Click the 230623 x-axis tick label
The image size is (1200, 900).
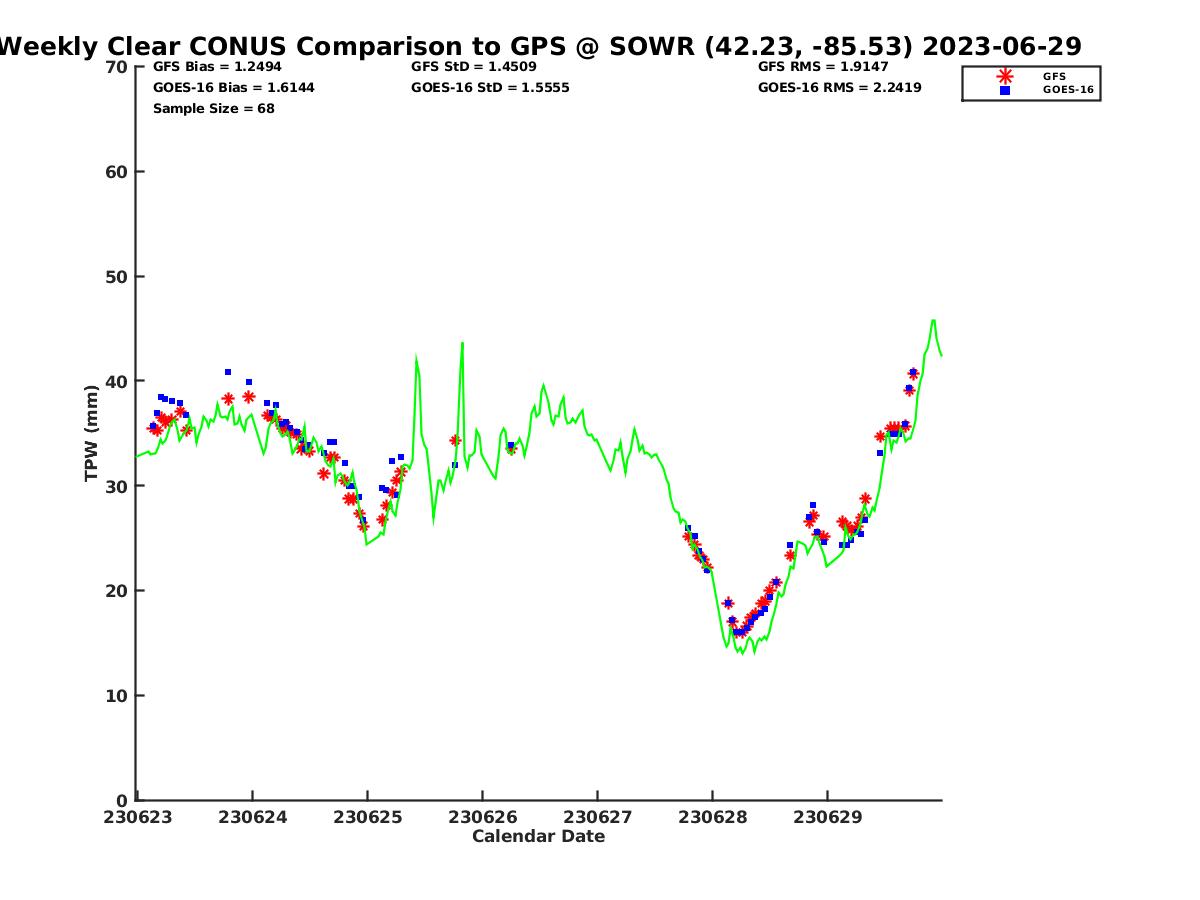138,817
